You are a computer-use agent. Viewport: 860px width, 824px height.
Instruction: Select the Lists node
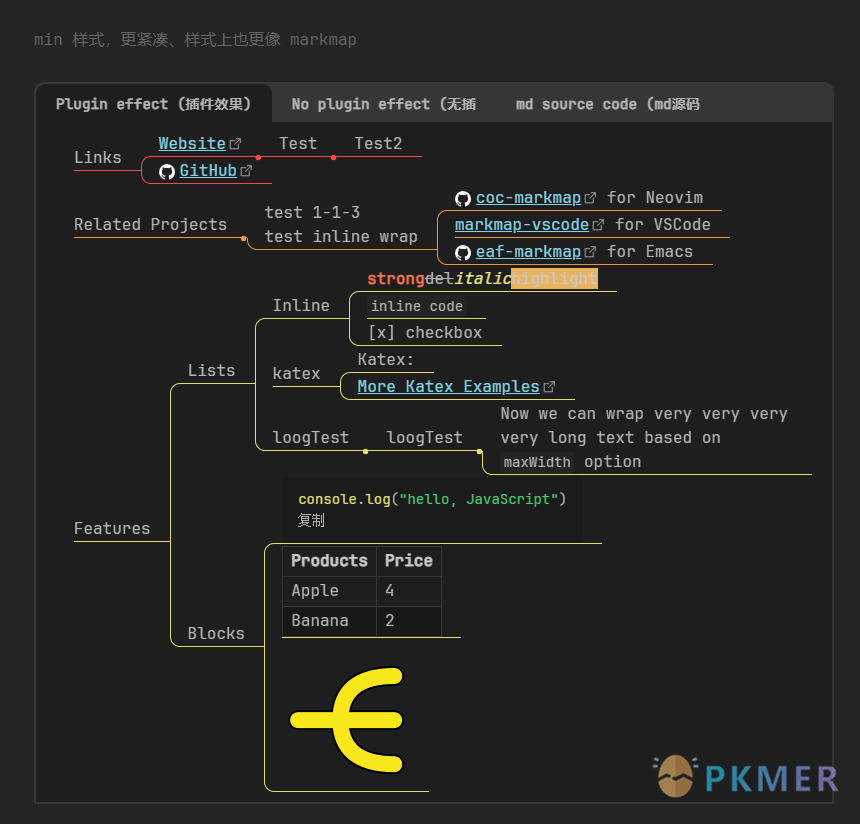(211, 370)
